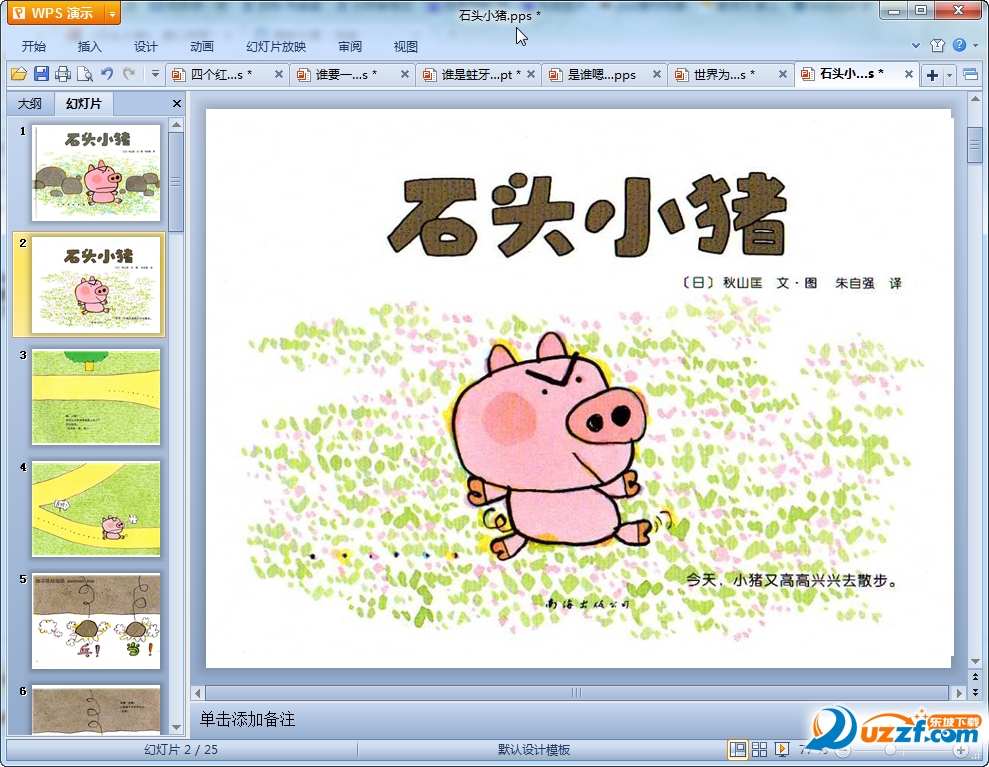Click the zoom slider handle
Image resolution: width=989 pixels, height=767 pixels.
pos(890,750)
